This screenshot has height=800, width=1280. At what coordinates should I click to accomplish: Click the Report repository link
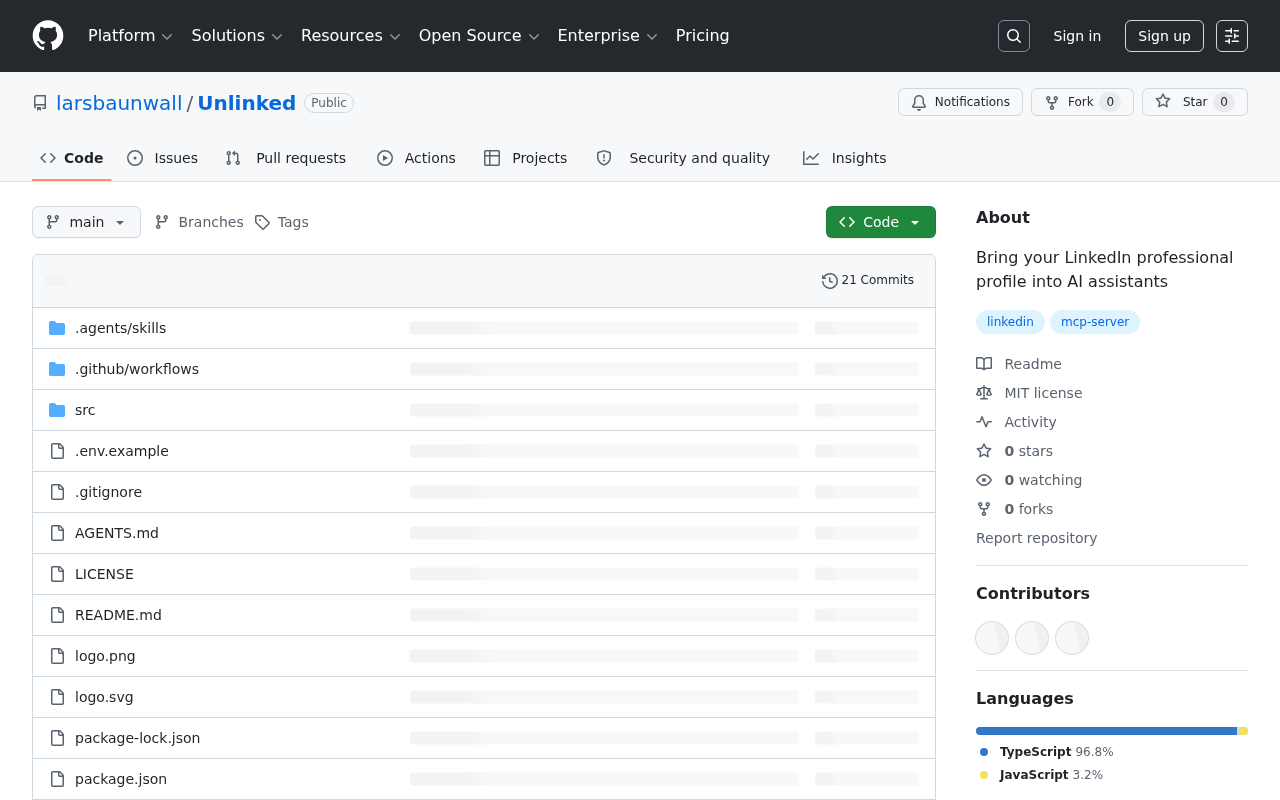click(1036, 538)
